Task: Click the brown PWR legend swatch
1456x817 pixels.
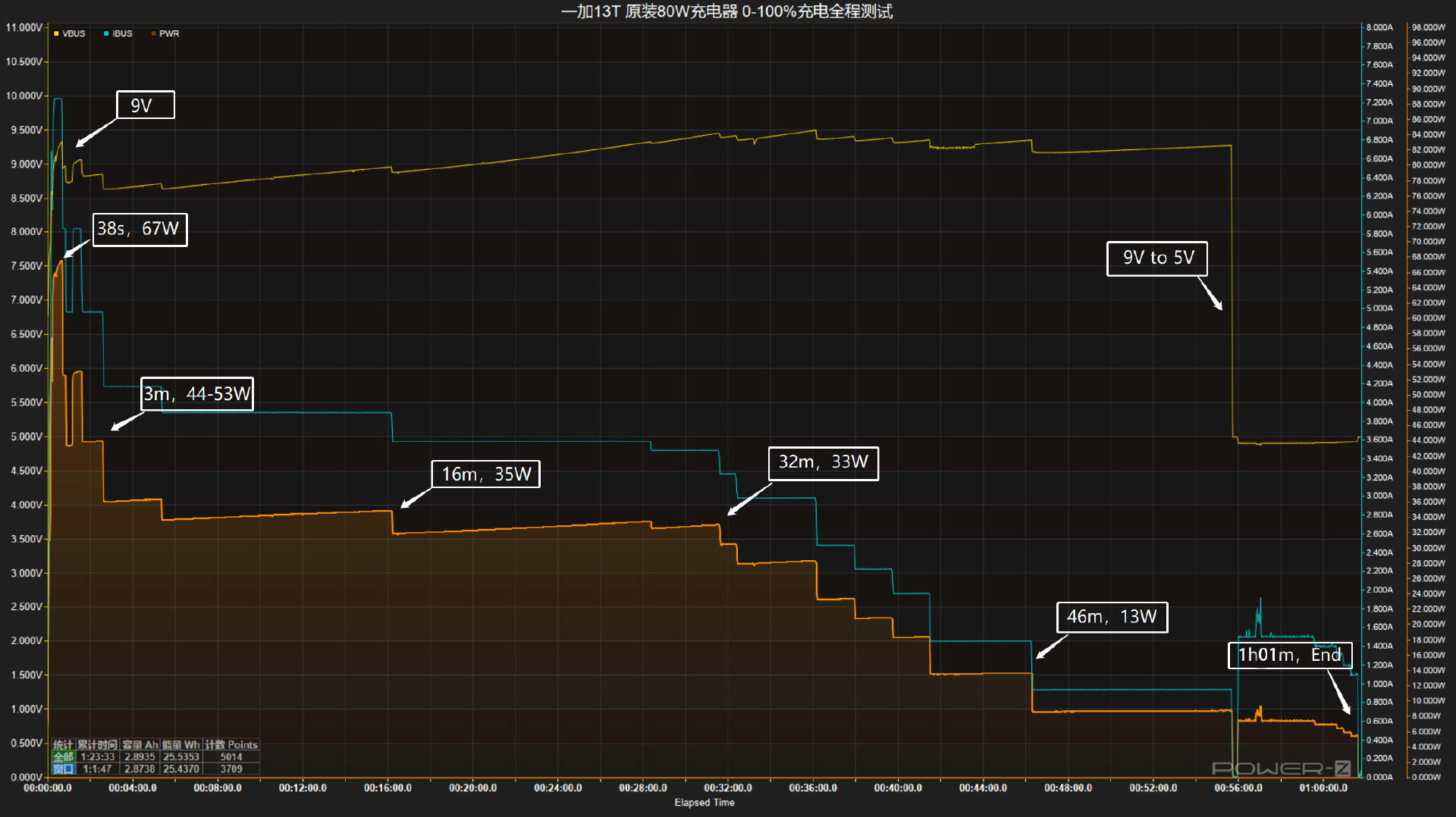Action: click(x=153, y=33)
